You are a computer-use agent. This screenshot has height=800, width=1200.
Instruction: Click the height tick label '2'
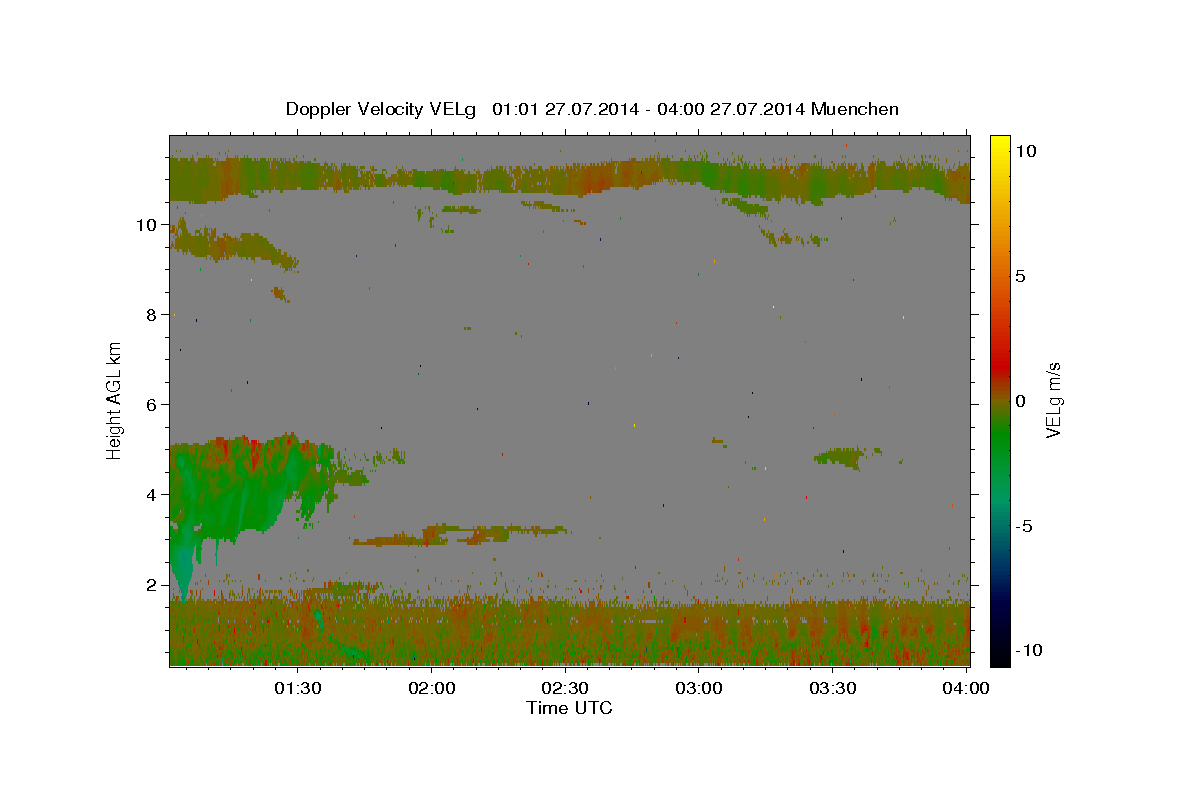[154, 585]
